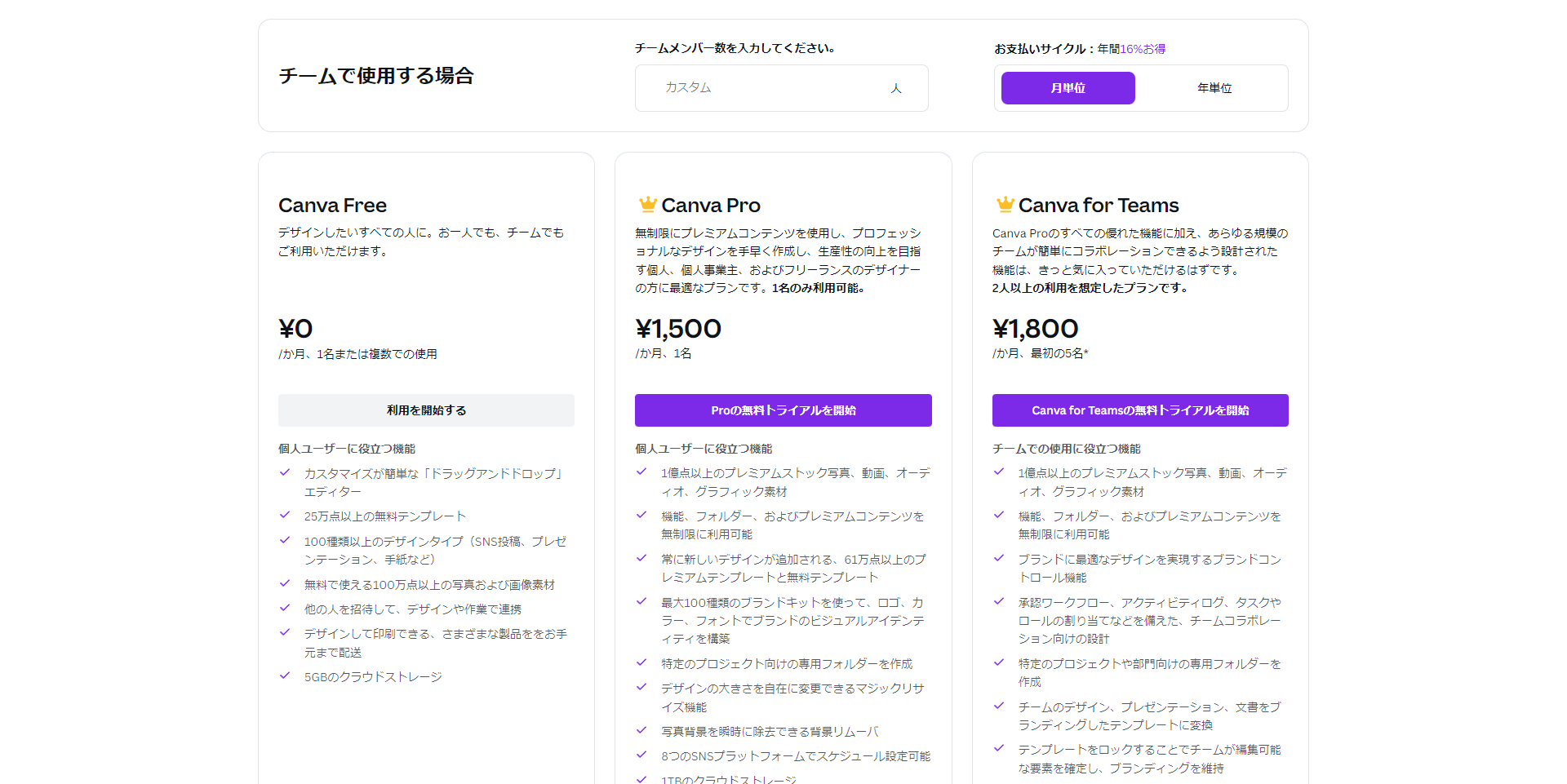The image size is (1567, 784).
Task: Switch billing cycle to 年単位
Action: pyautogui.click(x=1214, y=88)
